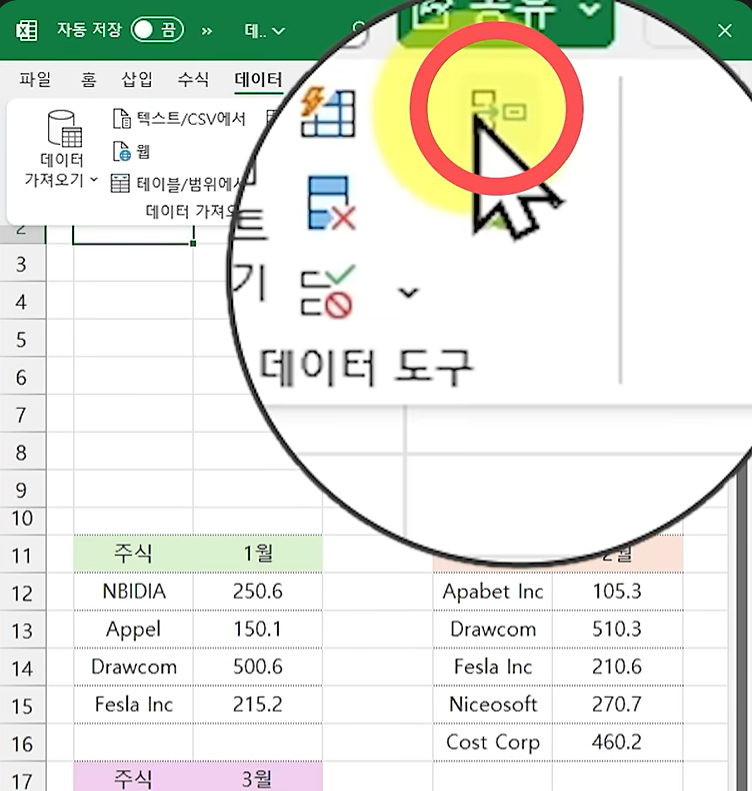The image size is (752, 791).
Task: Select the Niceosoft cell
Action: pos(493,705)
